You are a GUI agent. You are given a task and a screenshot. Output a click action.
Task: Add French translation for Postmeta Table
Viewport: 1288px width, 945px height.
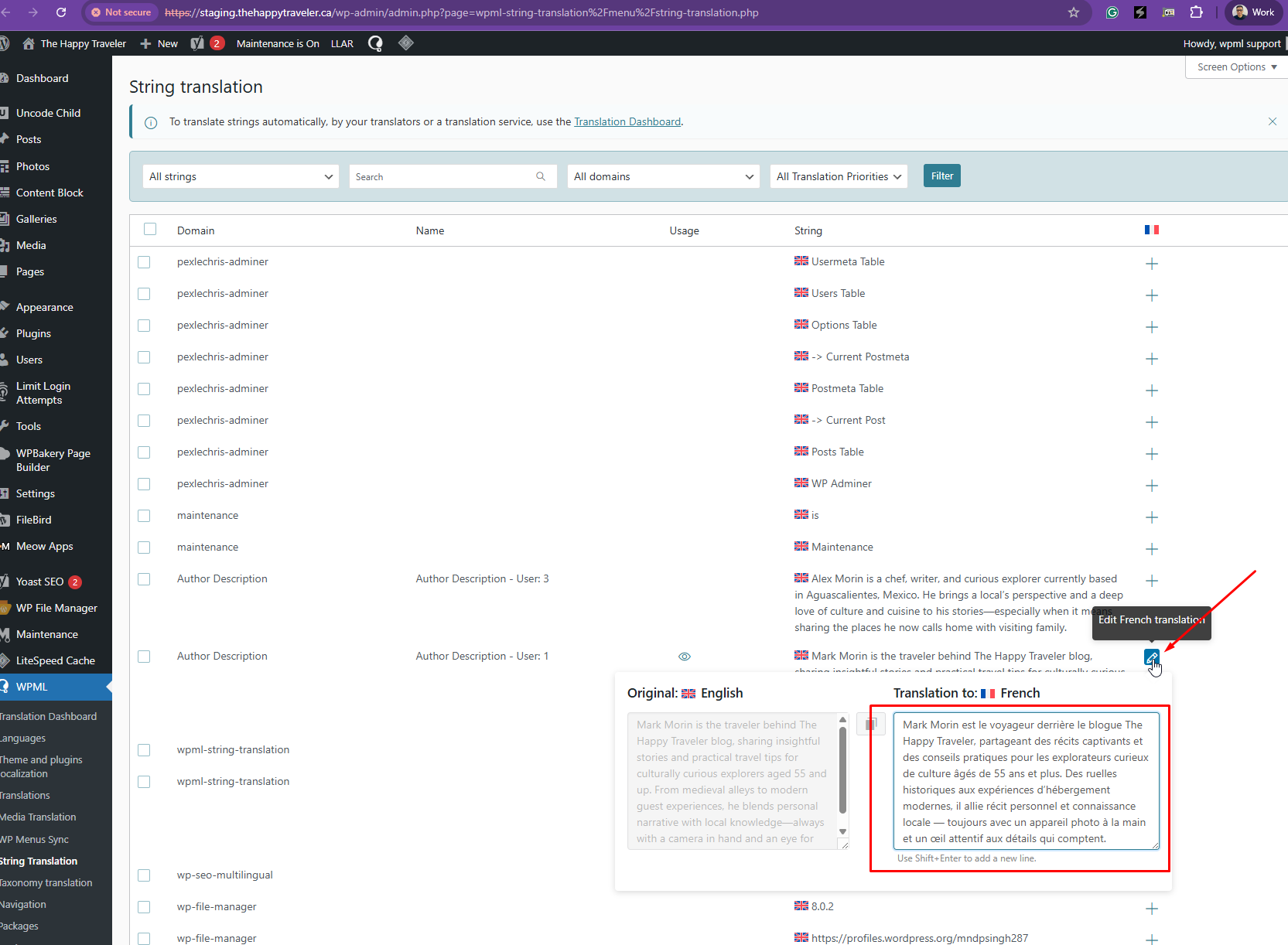tap(1152, 391)
